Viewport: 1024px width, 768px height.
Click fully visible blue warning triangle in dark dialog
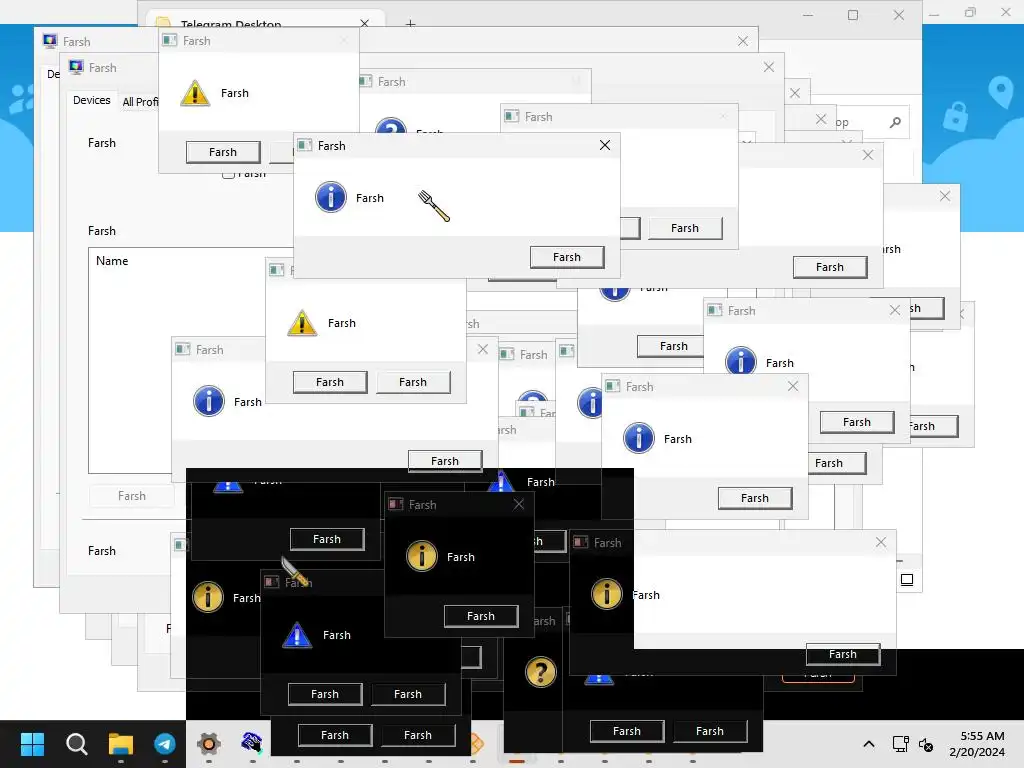point(296,635)
